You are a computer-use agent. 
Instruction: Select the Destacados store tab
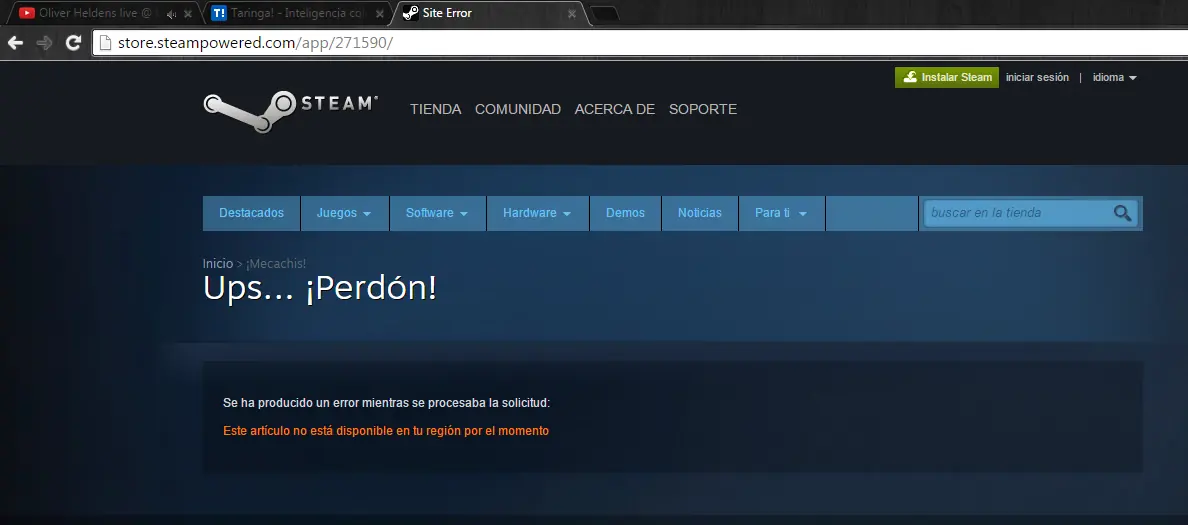[252, 213]
